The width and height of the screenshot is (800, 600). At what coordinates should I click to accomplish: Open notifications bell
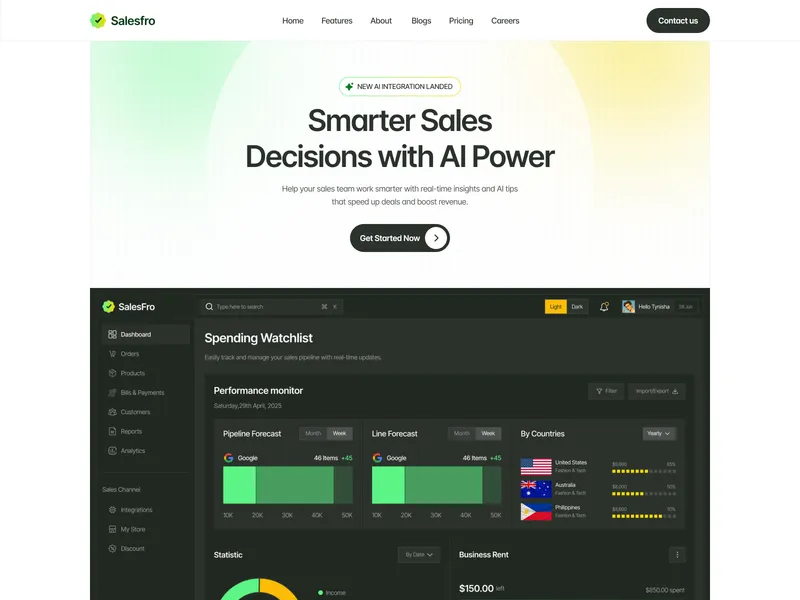(x=604, y=307)
